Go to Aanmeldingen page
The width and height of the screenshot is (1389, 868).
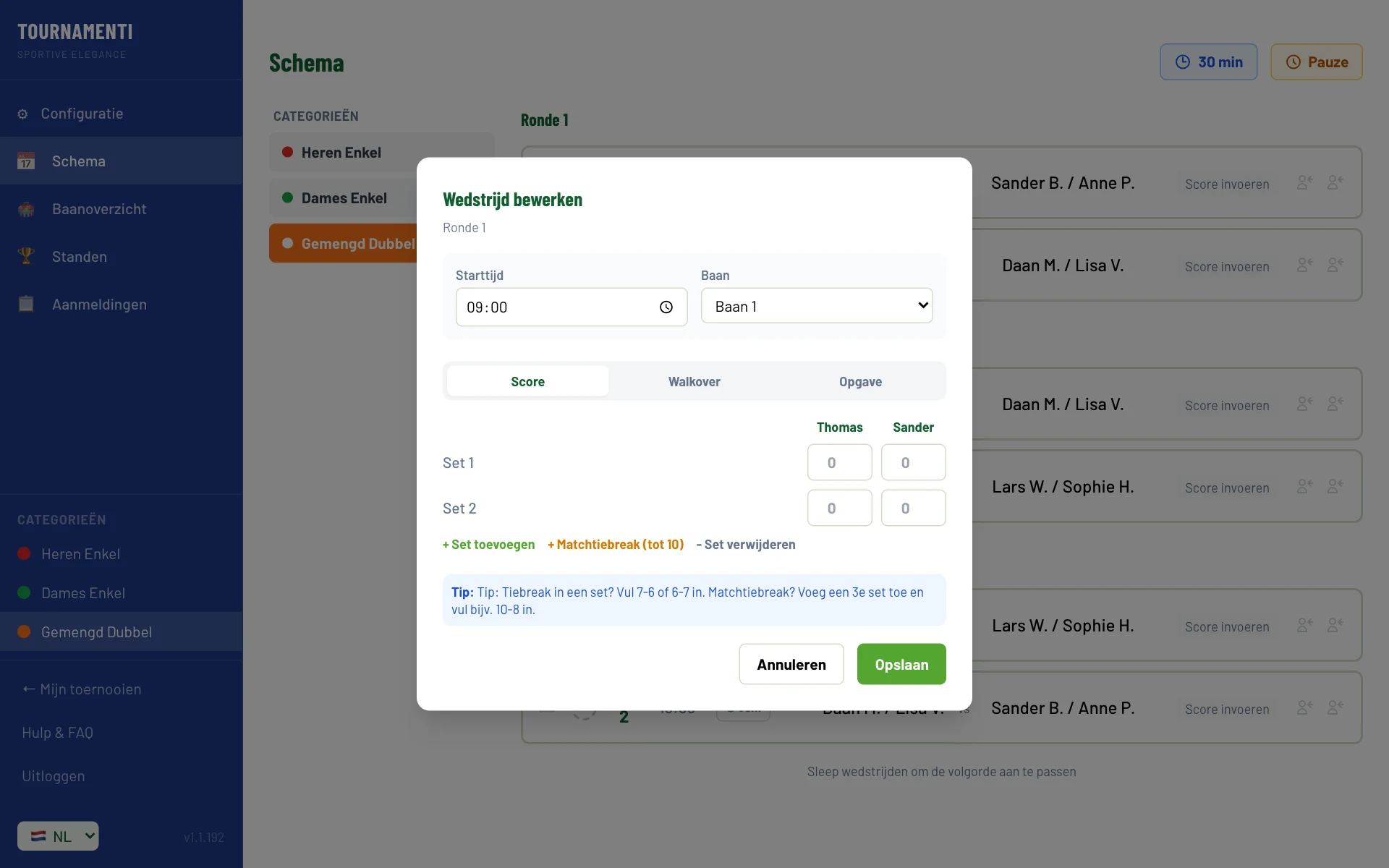121,305
